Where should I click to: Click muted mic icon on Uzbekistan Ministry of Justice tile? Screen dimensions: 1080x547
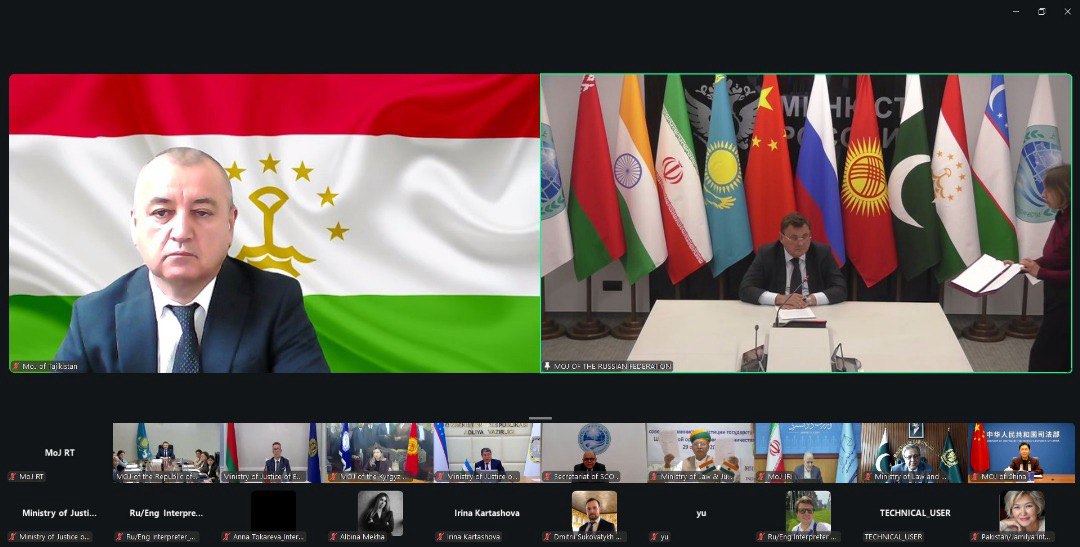click(439, 476)
